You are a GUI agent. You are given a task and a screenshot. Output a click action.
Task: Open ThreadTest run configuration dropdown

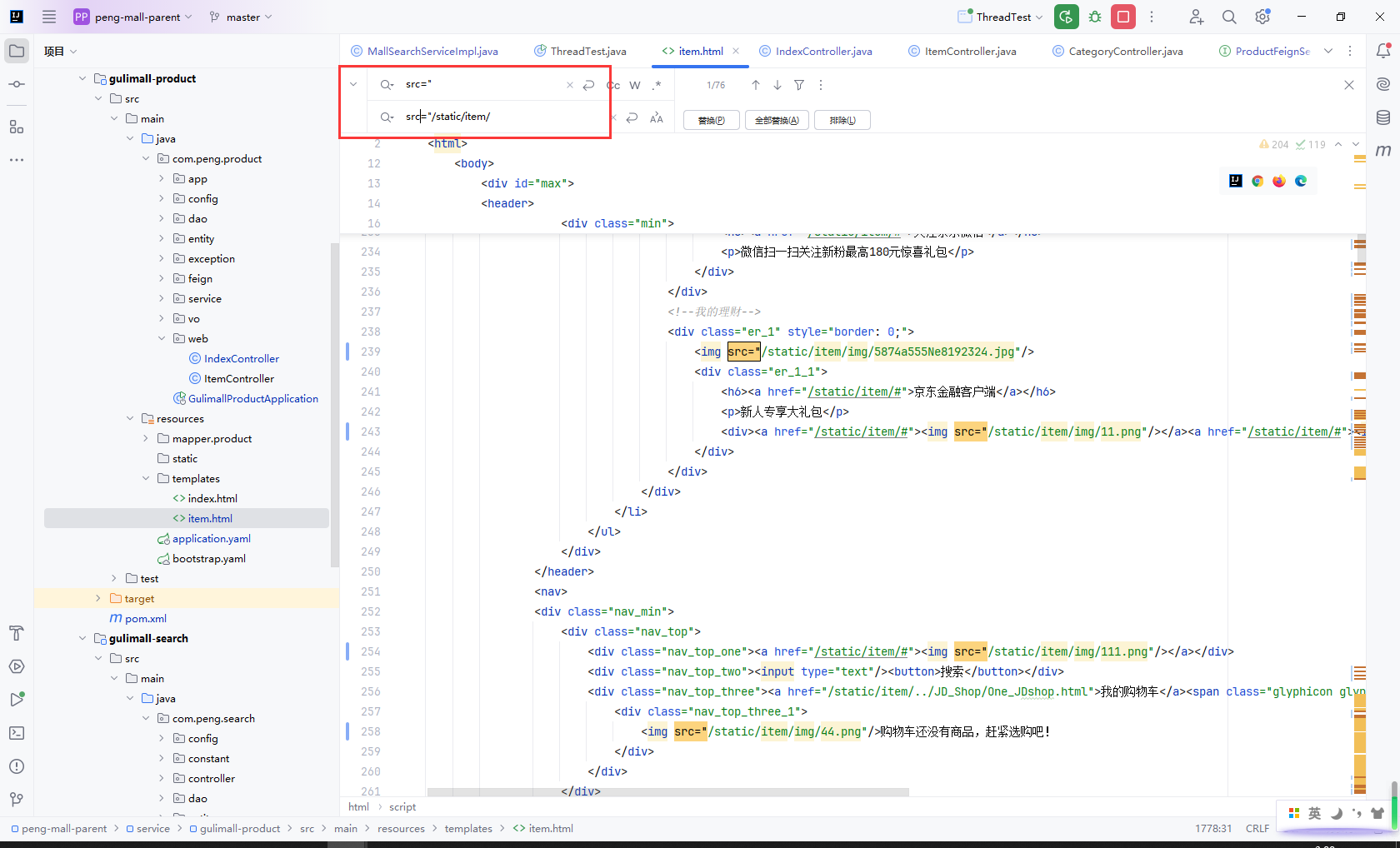(1001, 17)
